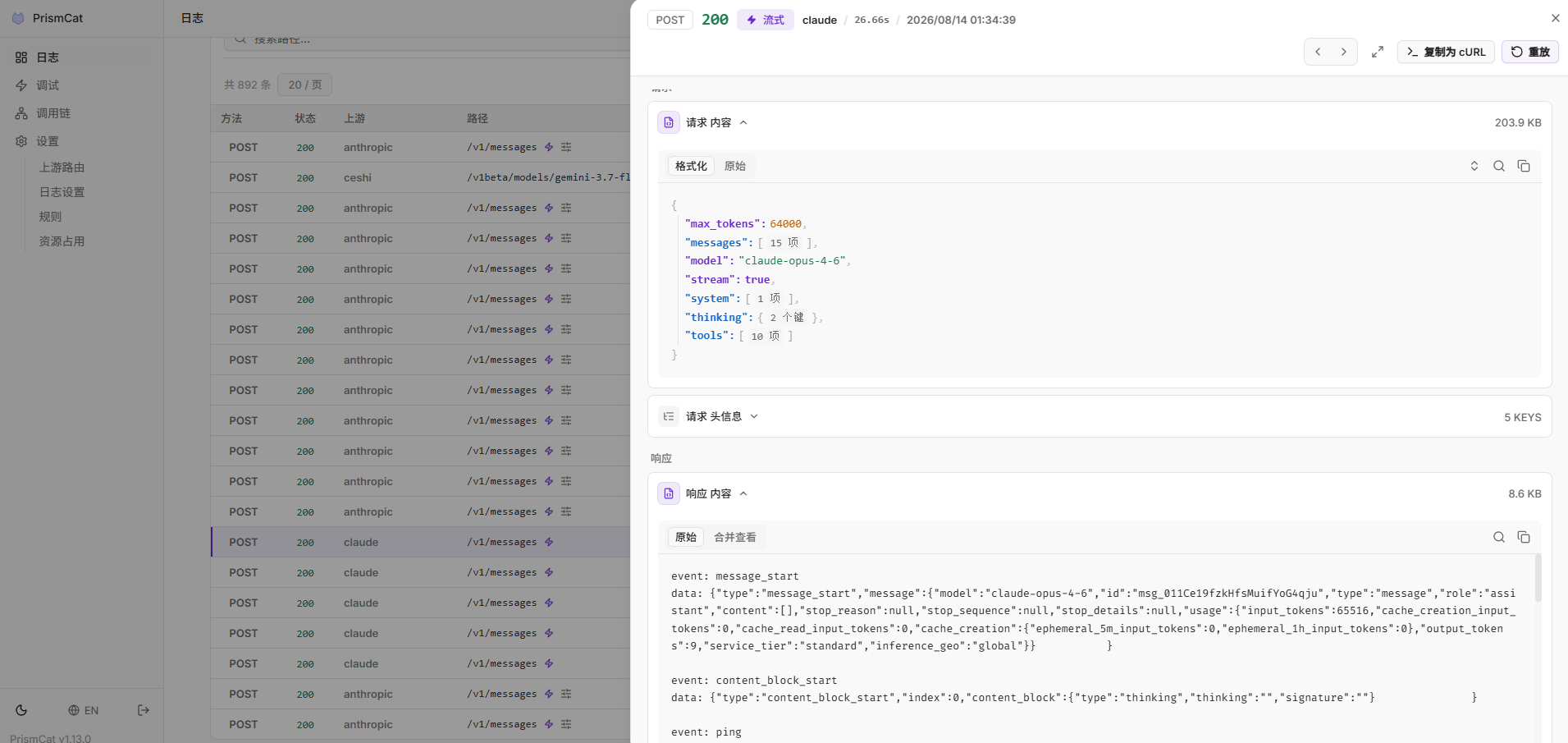Viewport: 1568px width, 743px height.
Task: Click the 状态 column header
Action: (305, 118)
